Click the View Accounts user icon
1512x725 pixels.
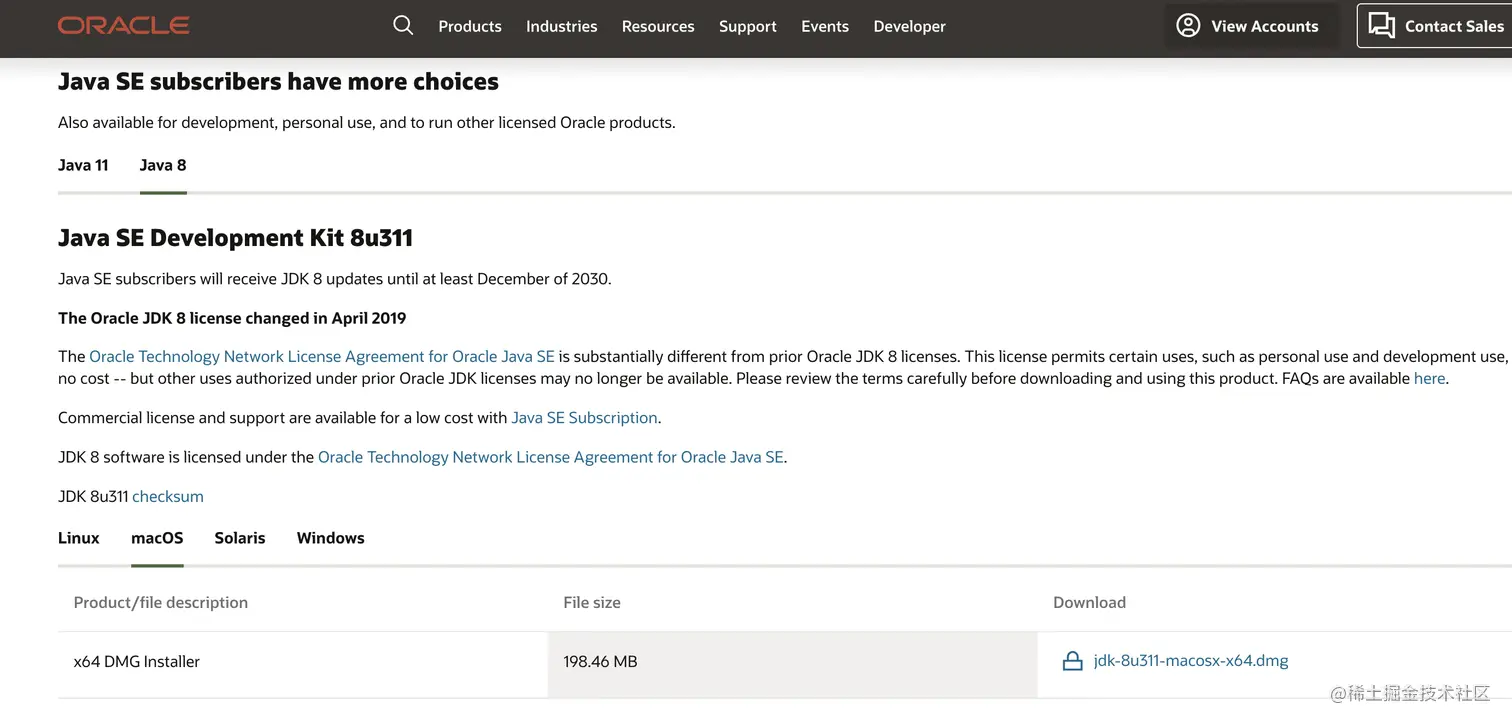[1188, 26]
